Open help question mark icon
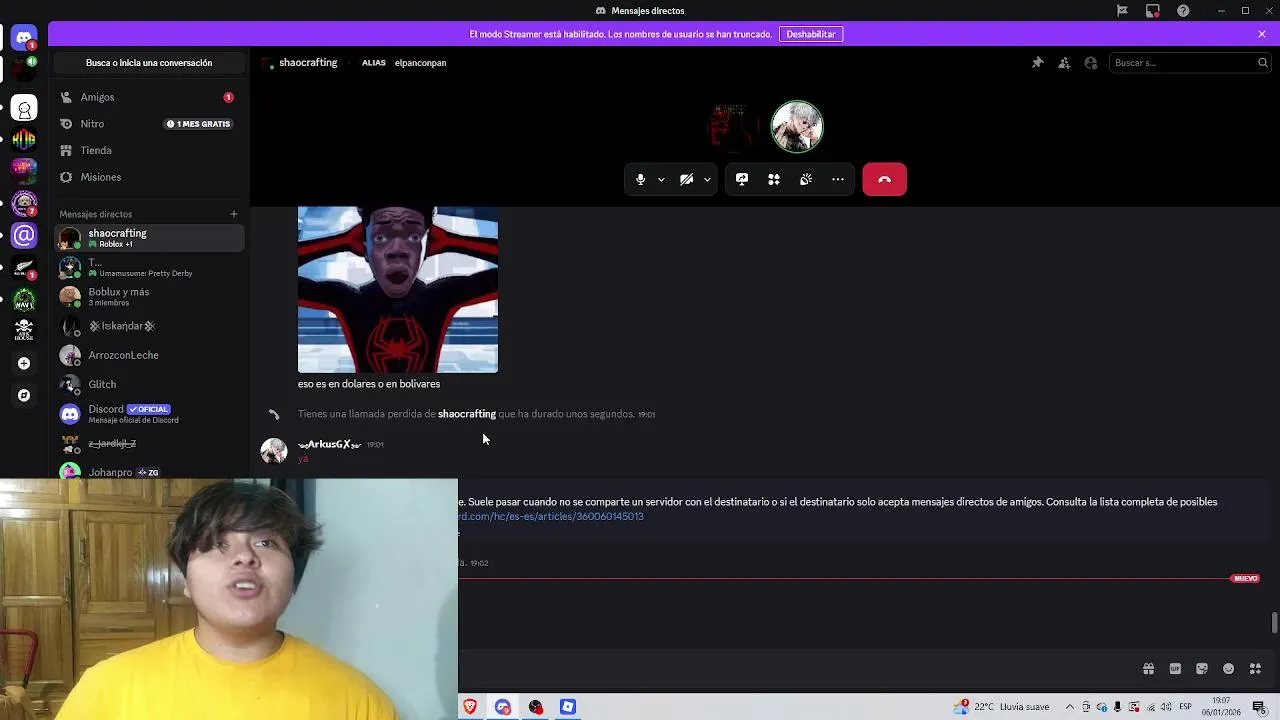 click(x=1184, y=11)
